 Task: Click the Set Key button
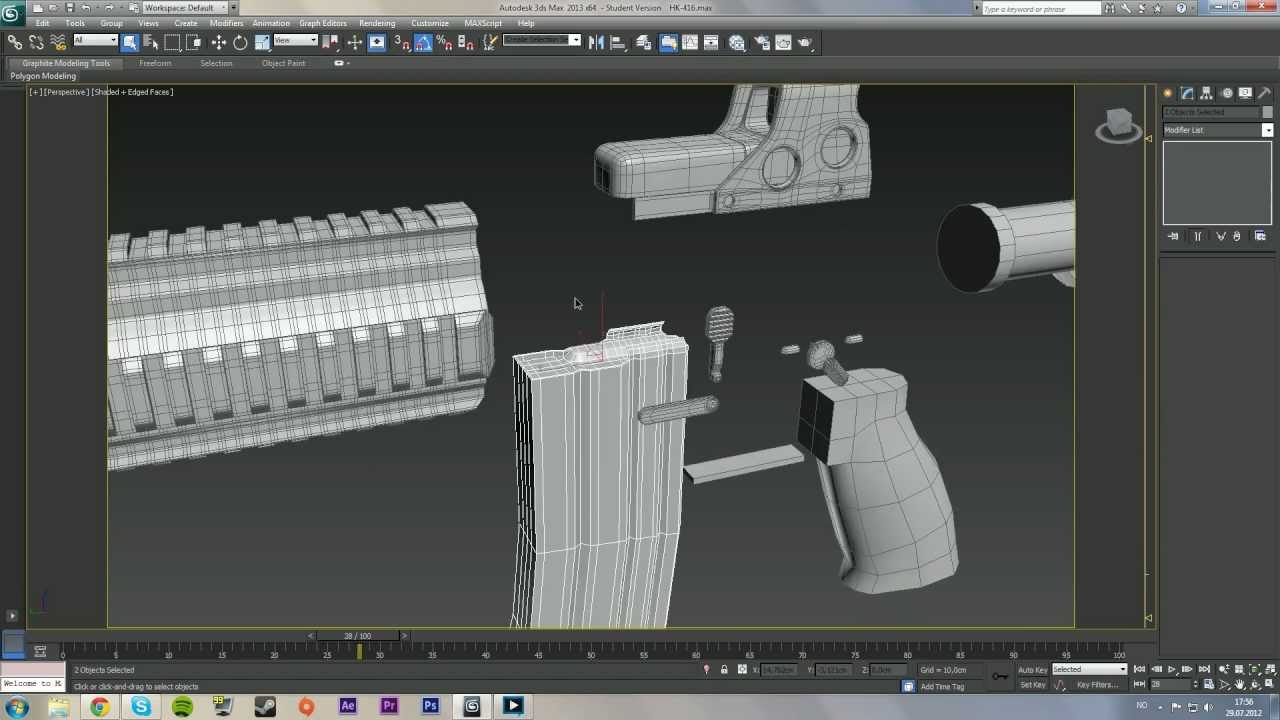(x=1031, y=685)
